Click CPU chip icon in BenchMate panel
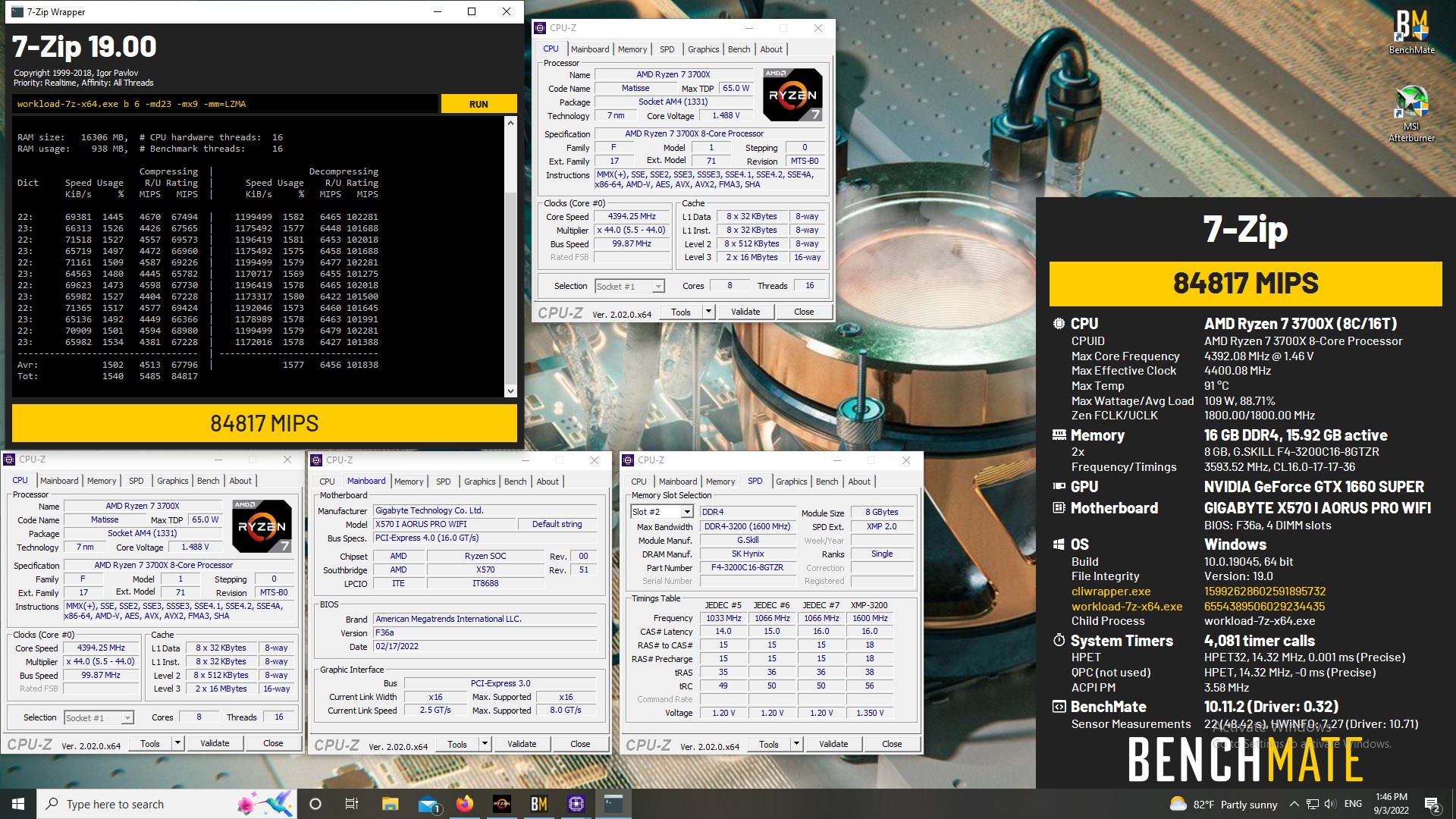 1059,324
